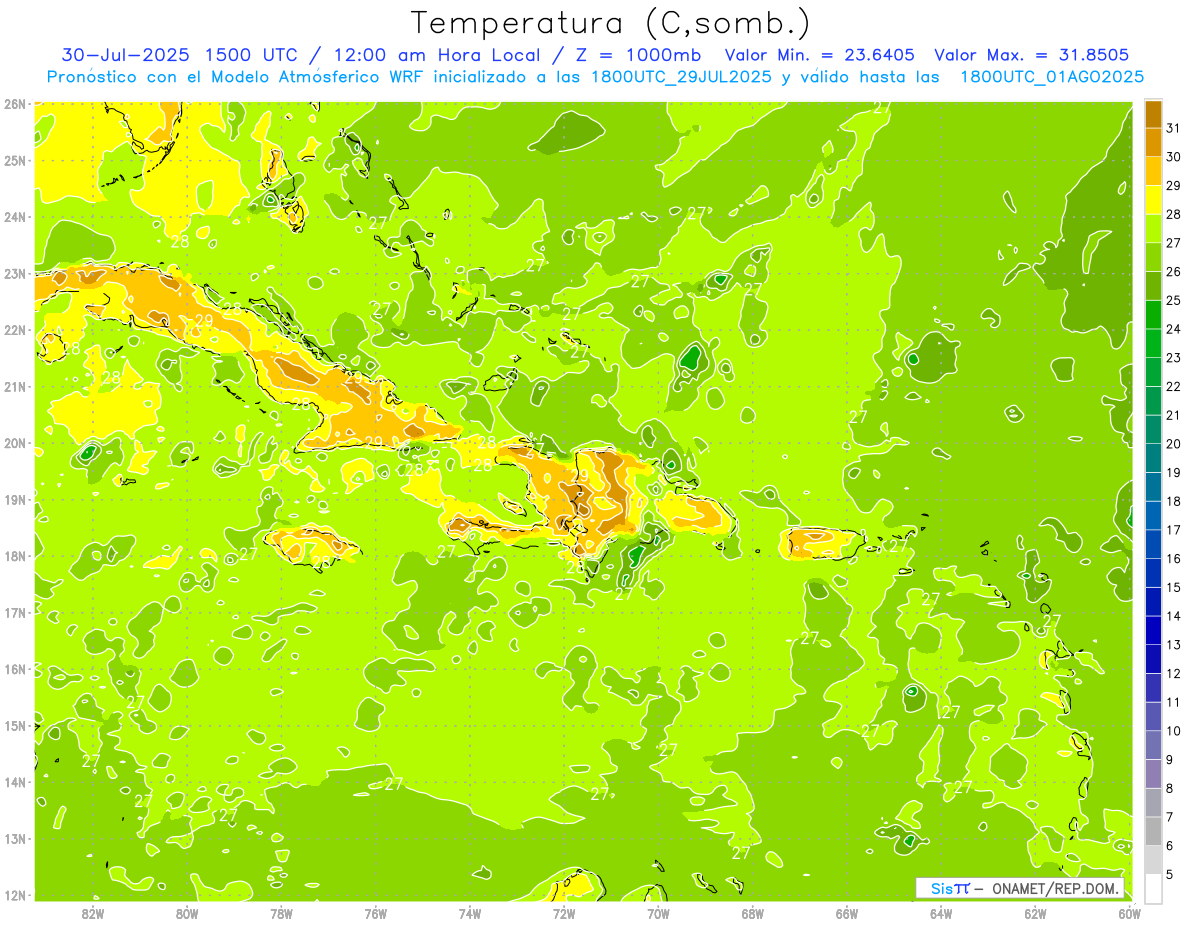
Task: Click the '74W' longitude axis label
Action: coord(470,914)
